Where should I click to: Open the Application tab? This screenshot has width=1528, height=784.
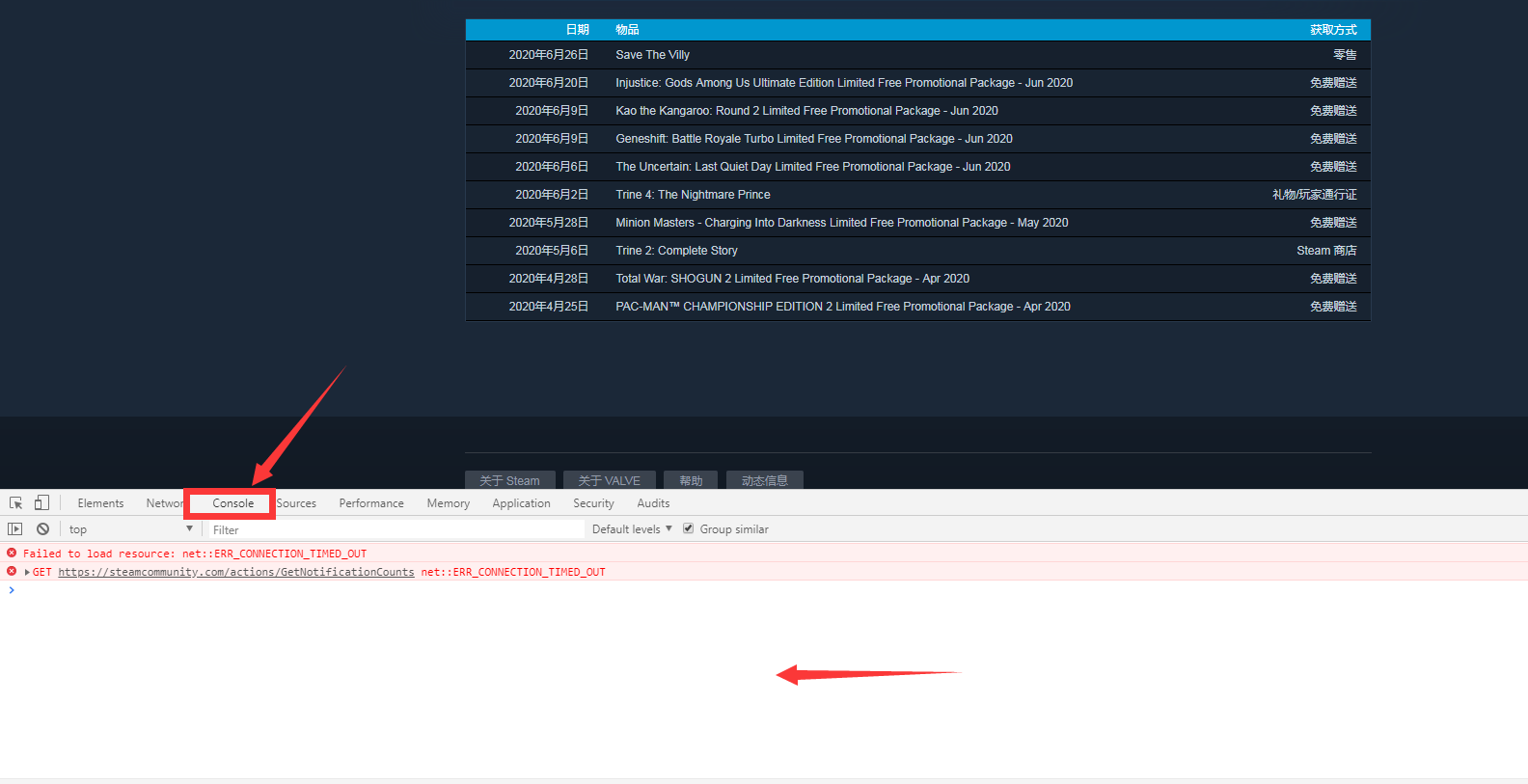521,503
